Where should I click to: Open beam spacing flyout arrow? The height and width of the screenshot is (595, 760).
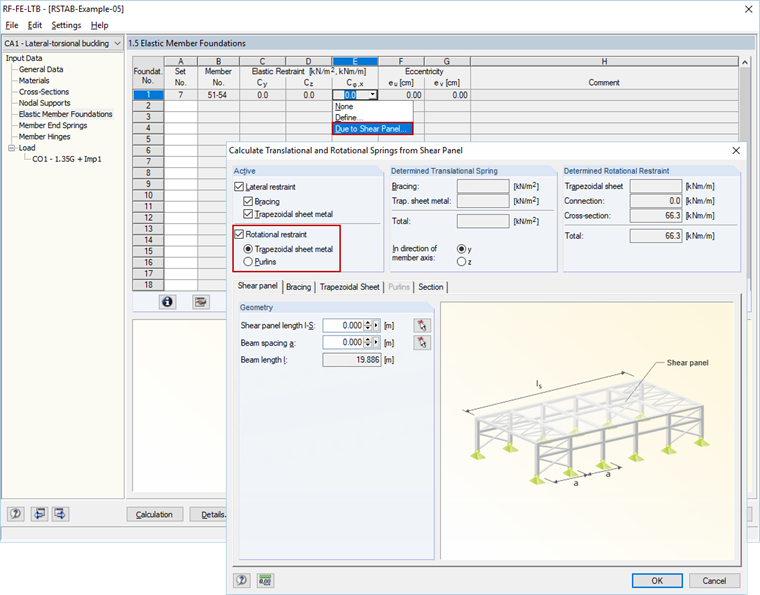[376, 343]
